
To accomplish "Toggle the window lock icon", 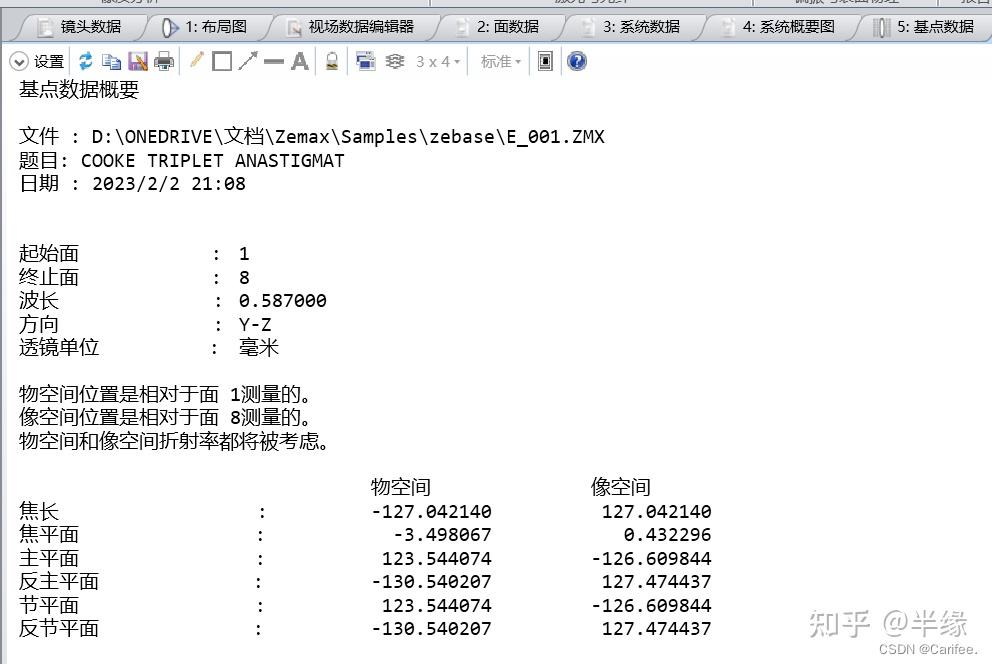I will (x=331, y=61).
